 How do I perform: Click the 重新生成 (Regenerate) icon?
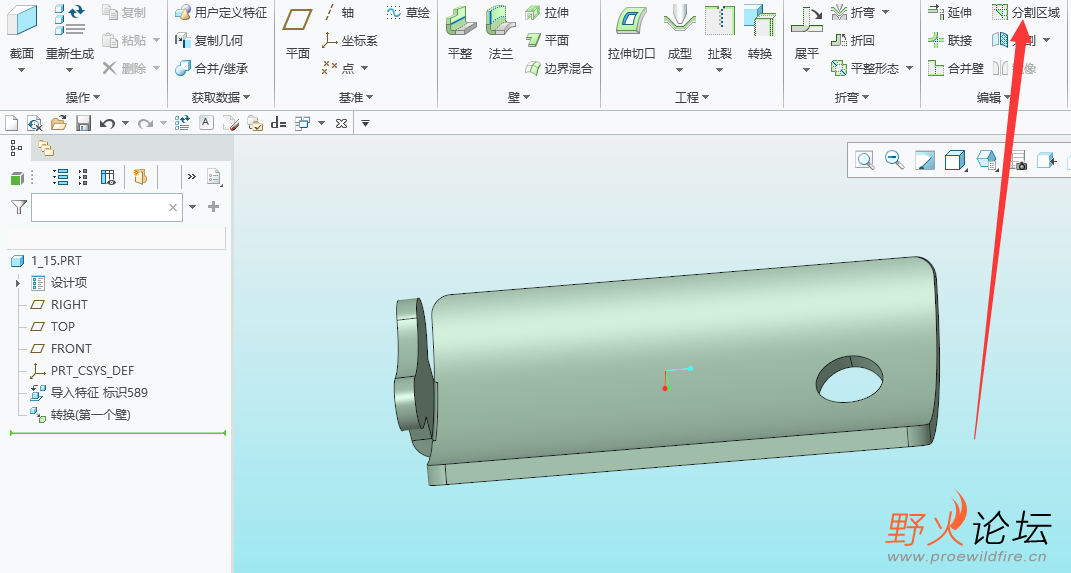[70, 20]
